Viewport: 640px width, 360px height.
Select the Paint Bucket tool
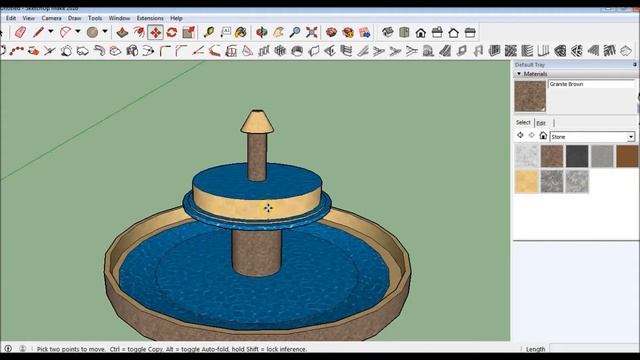(241, 32)
